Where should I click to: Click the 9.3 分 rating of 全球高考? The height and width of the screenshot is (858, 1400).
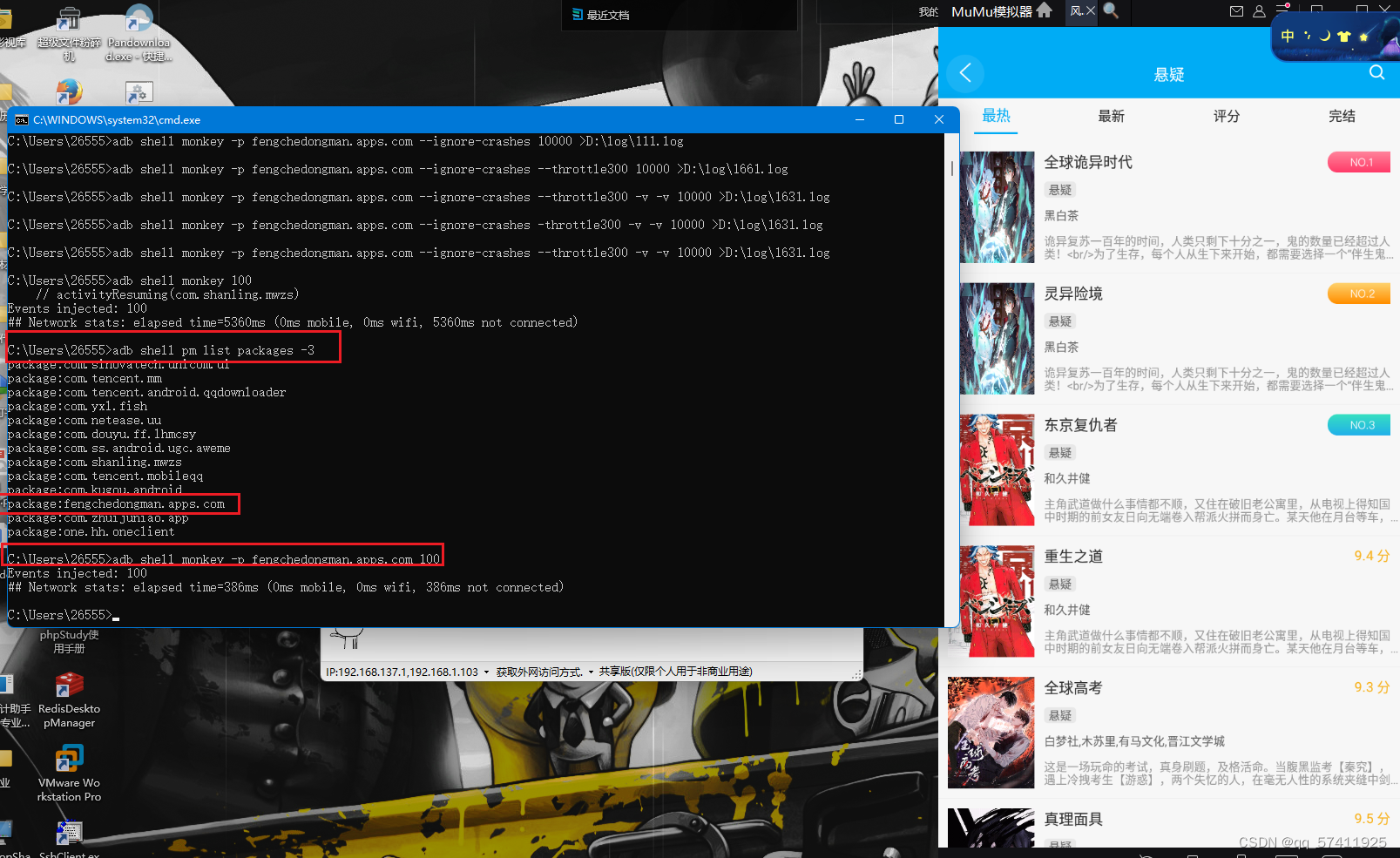coord(1372,687)
